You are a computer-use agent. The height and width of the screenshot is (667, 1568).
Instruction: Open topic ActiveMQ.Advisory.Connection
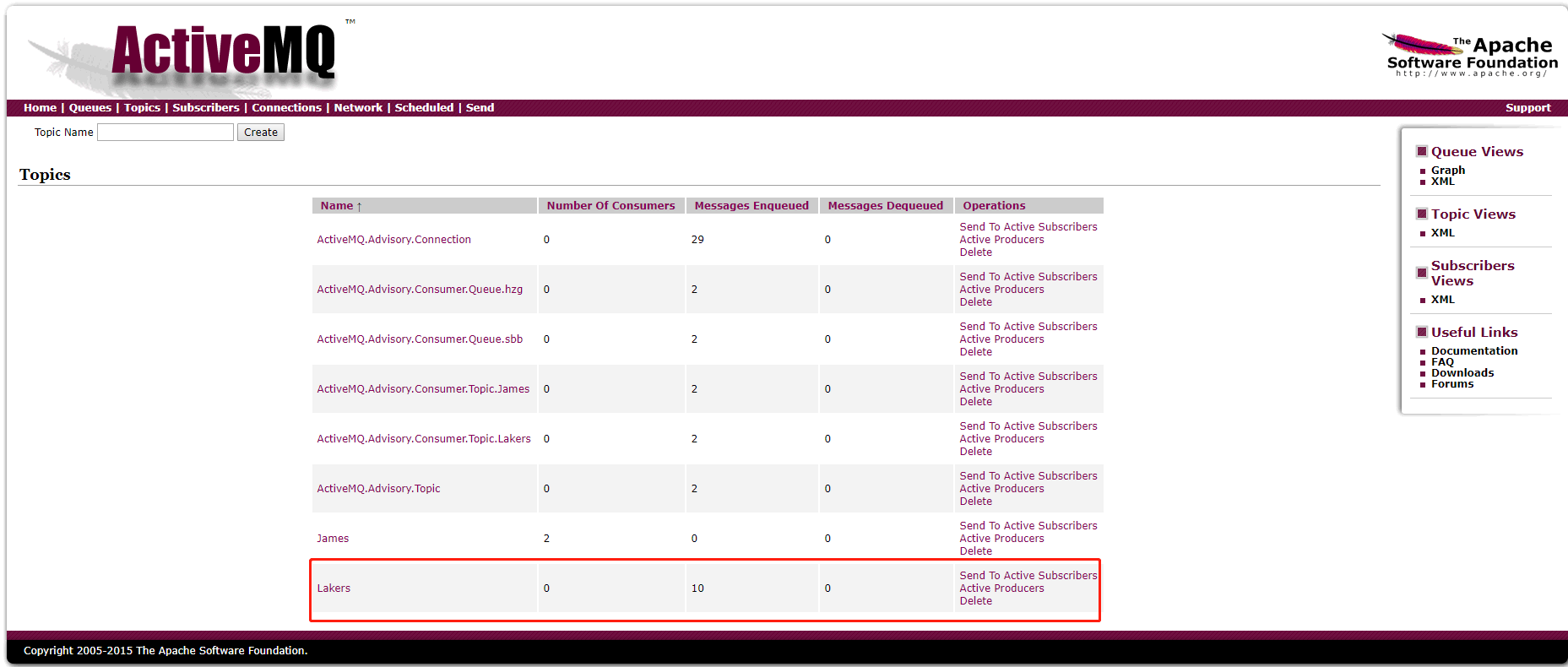(x=393, y=240)
